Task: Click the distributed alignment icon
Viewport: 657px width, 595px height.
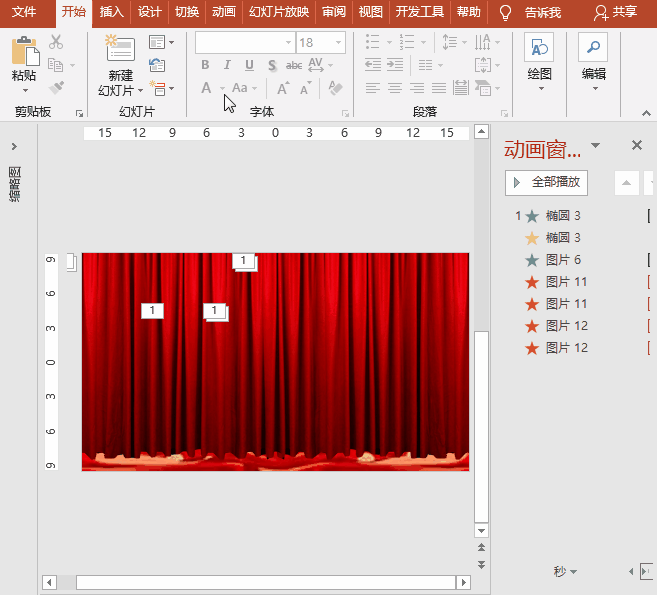Action: [x=460, y=88]
